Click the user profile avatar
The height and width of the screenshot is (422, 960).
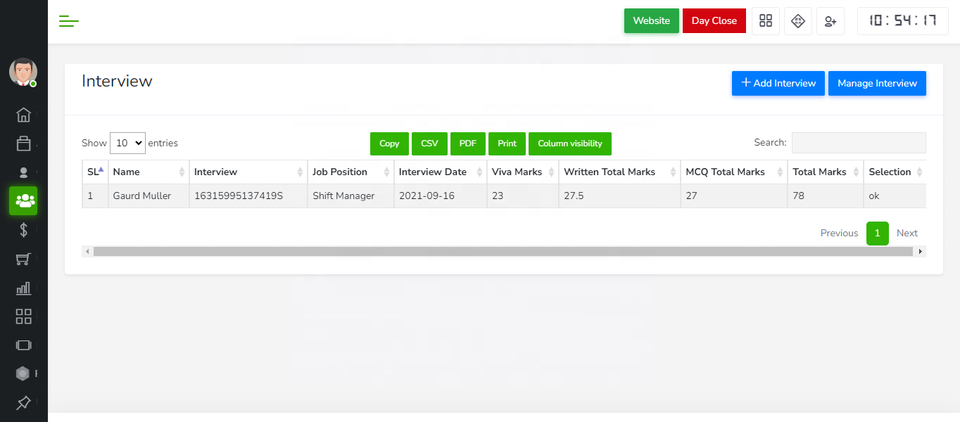coord(23,72)
